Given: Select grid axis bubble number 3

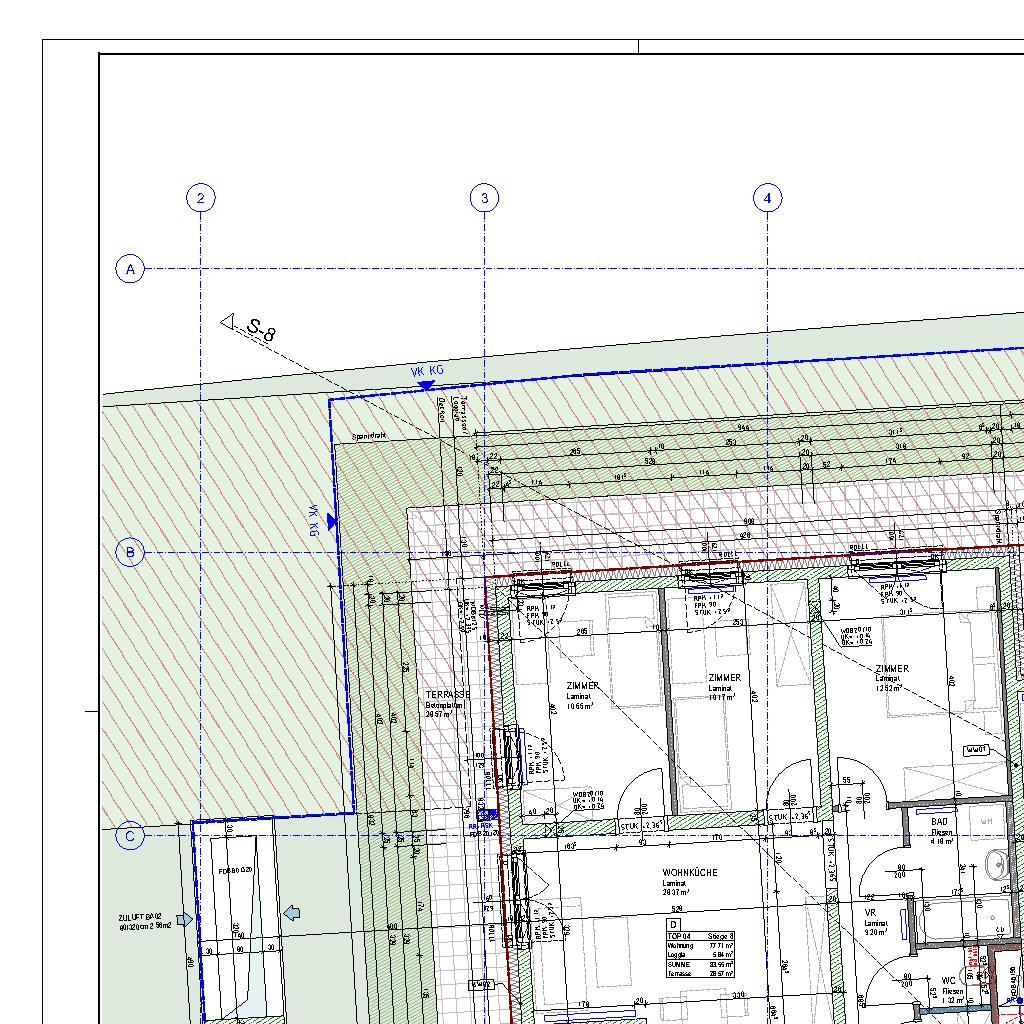Looking at the screenshot, I should coord(485,198).
